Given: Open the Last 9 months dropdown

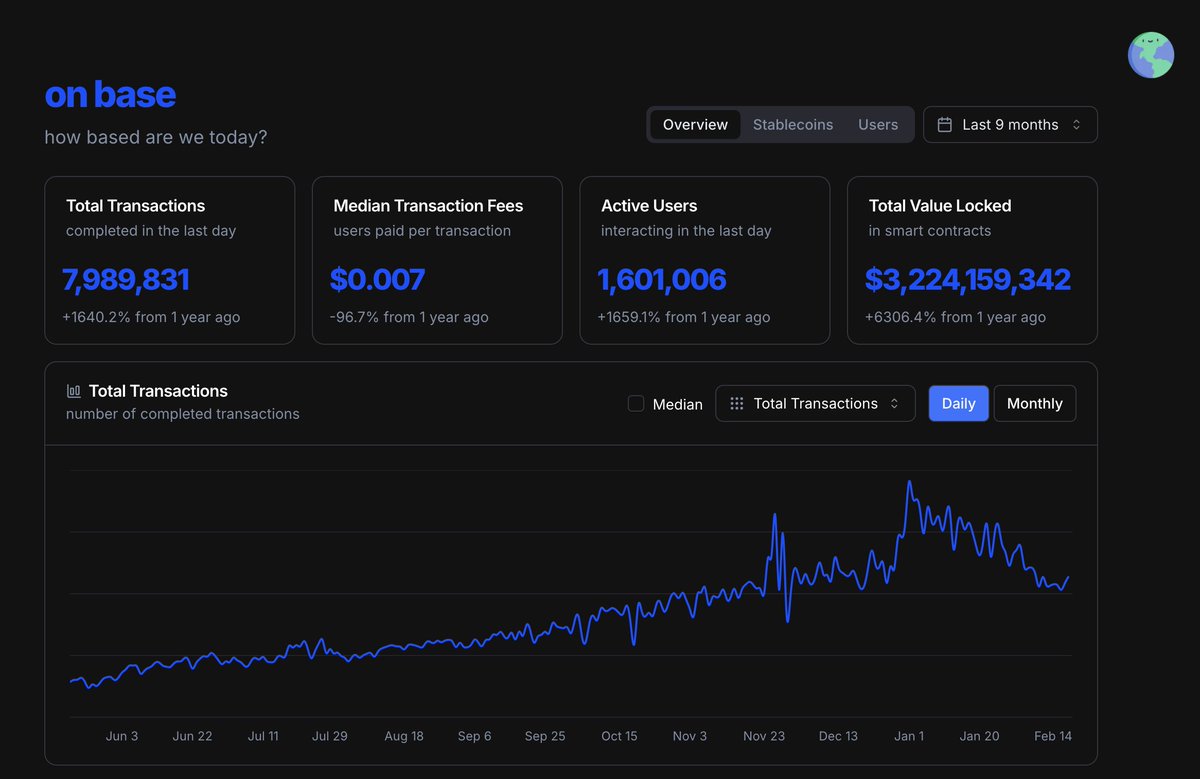Looking at the screenshot, I should (x=1010, y=125).
